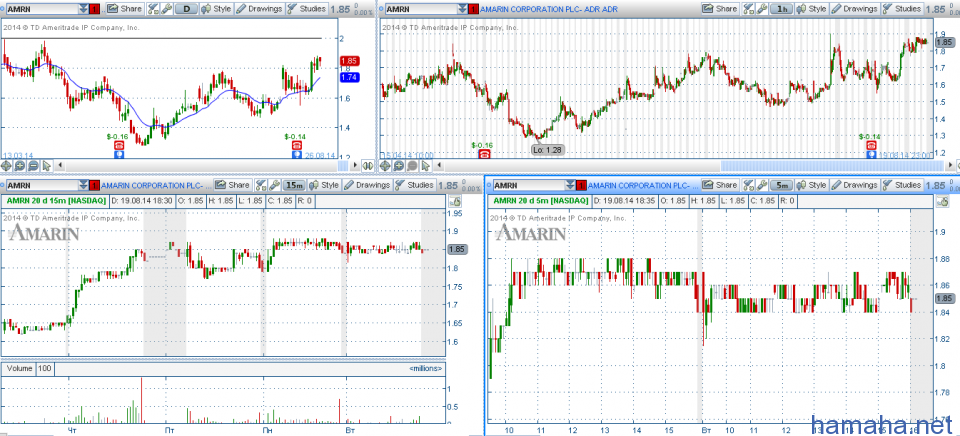Image resolution: width=960 pixels, height=436 pixels.
Task: Change the 1h timeframe selector
Action: pos(781,9)
